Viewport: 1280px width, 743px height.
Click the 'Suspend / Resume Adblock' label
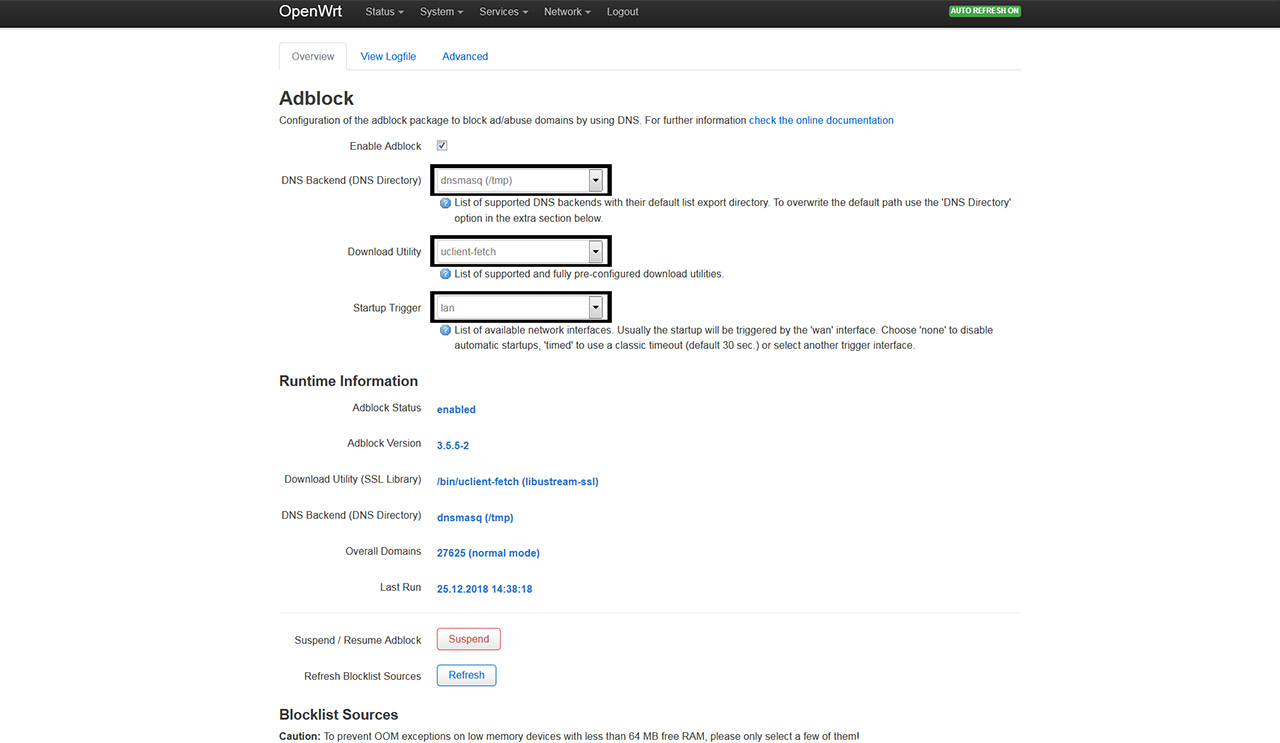point(358,640)
